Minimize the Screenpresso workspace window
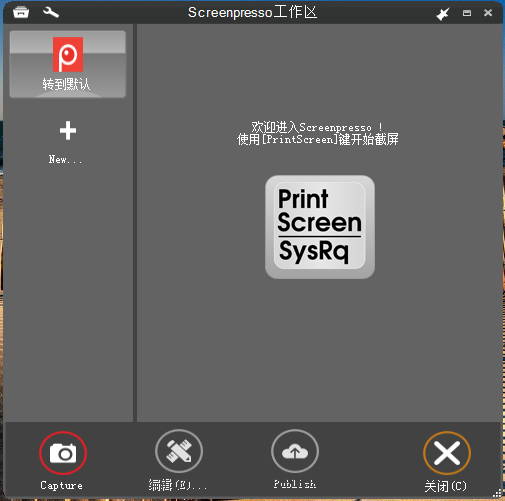Image resolution: width=505 pixels, height=501 pixels. pyautogui.click(x=467, y=13)
